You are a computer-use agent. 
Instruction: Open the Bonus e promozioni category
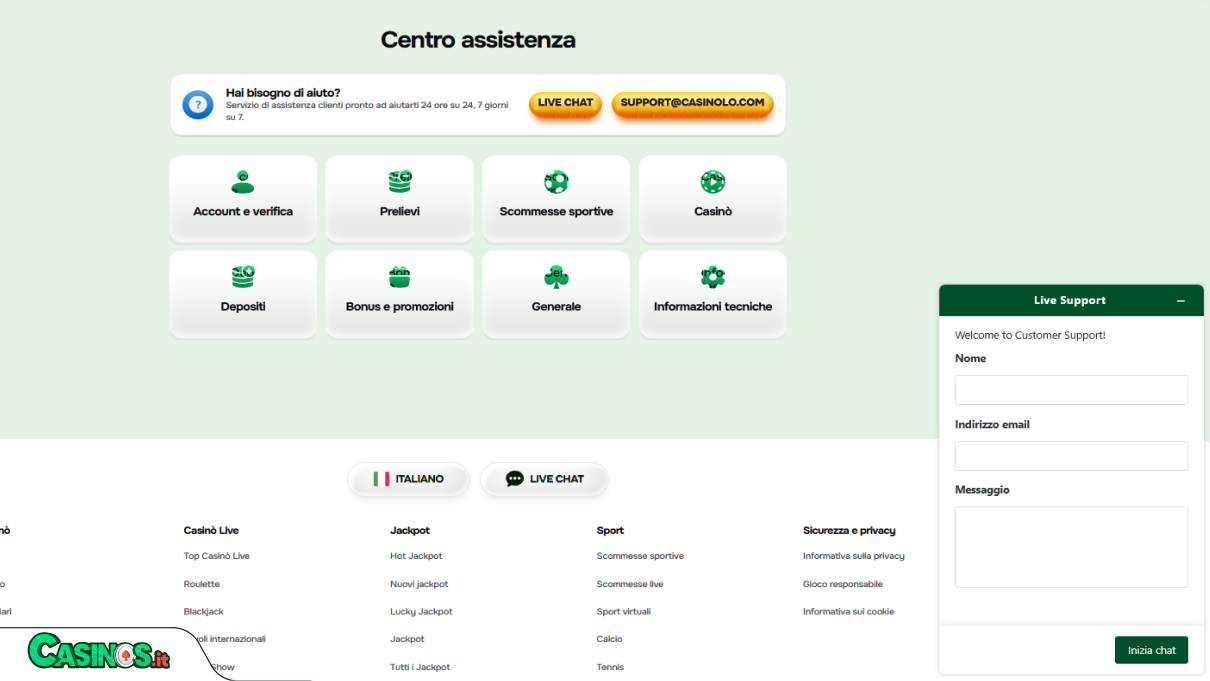(400, 294)
